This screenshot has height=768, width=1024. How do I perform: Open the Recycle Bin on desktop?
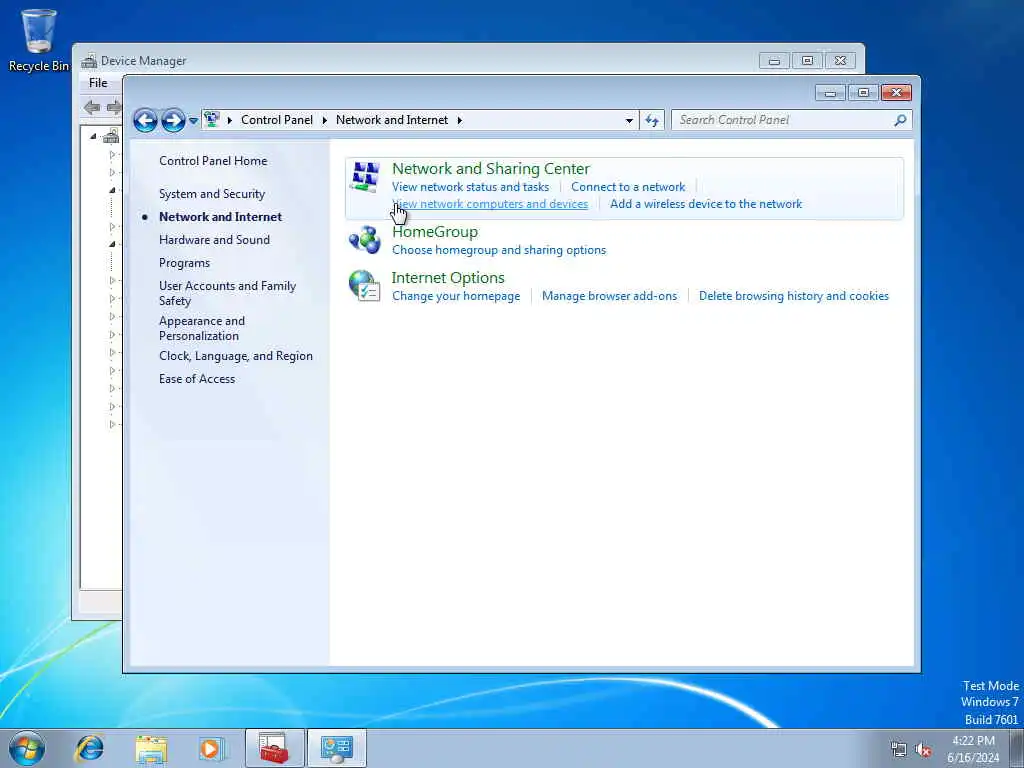click(38, 40)
